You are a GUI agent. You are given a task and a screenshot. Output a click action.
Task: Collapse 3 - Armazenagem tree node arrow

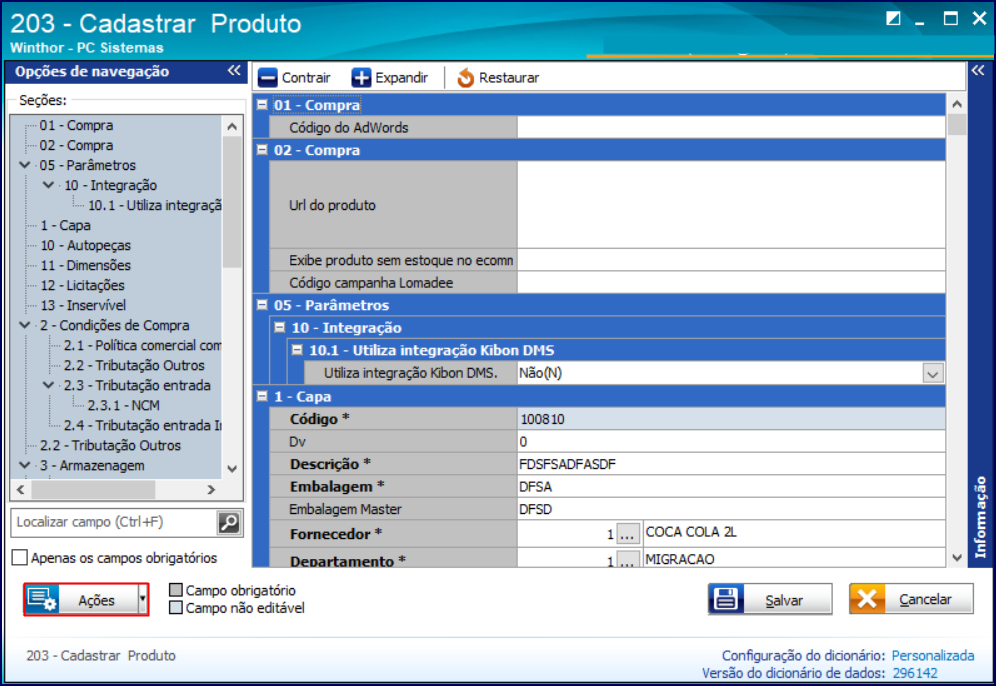pos(25,466)
